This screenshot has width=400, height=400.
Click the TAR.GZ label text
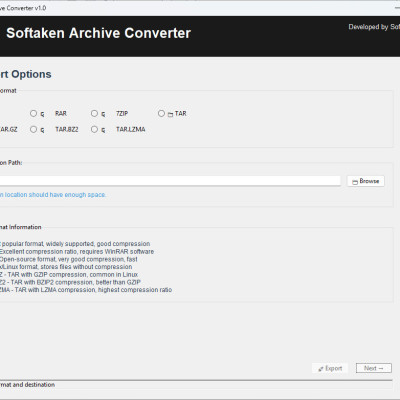point(9,129)
